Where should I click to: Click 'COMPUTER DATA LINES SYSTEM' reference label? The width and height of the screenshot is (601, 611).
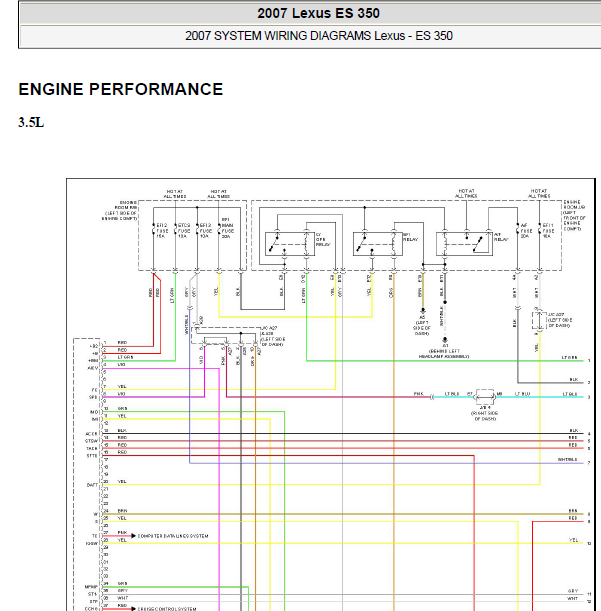coord(173,536)
